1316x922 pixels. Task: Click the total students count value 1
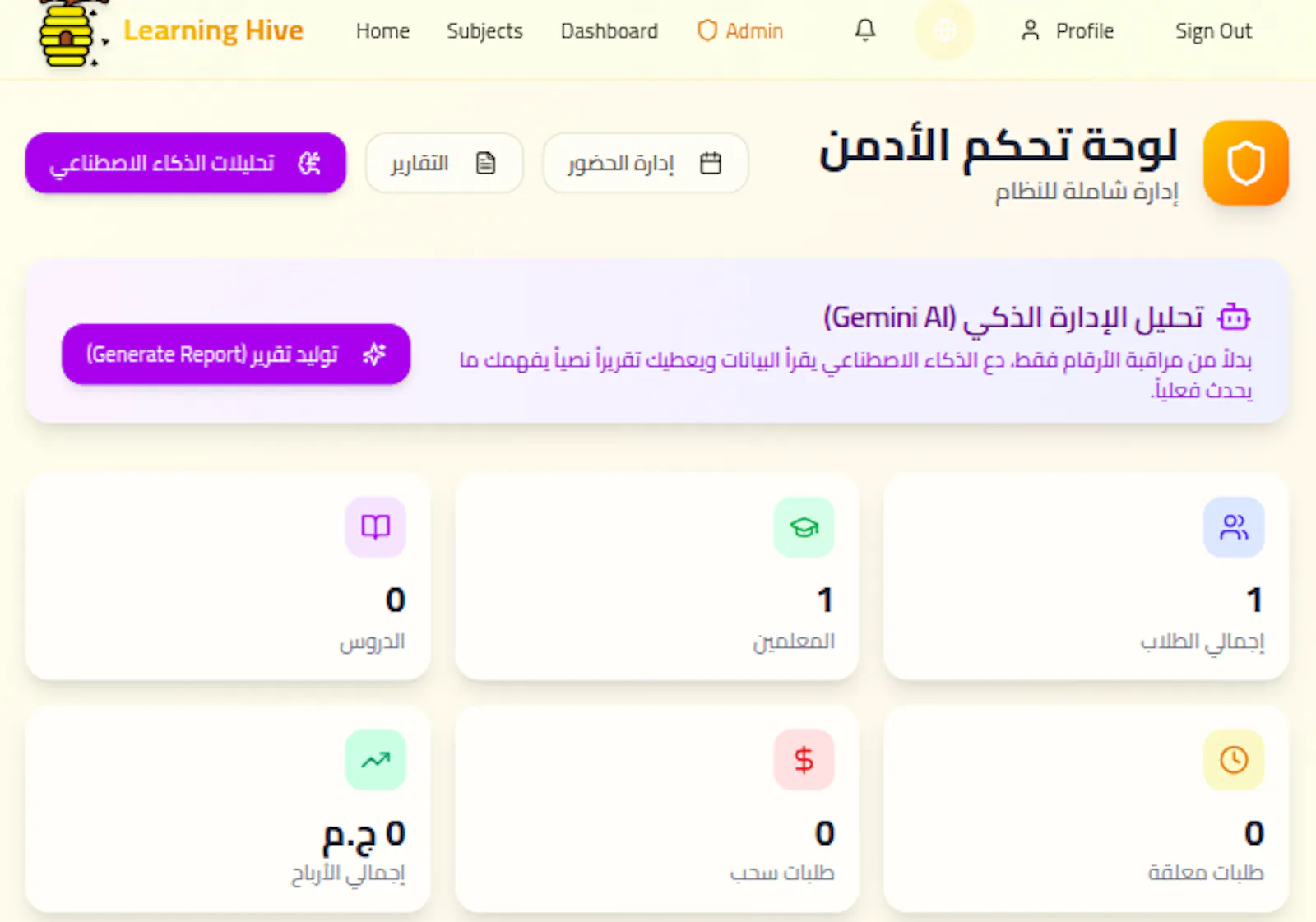point(1254,600)
